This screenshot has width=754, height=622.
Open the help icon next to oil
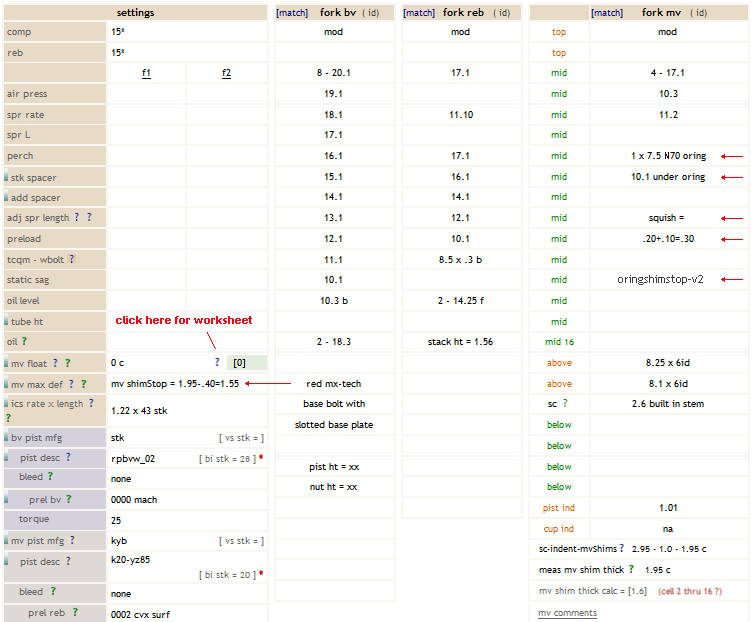coord(24,342)
